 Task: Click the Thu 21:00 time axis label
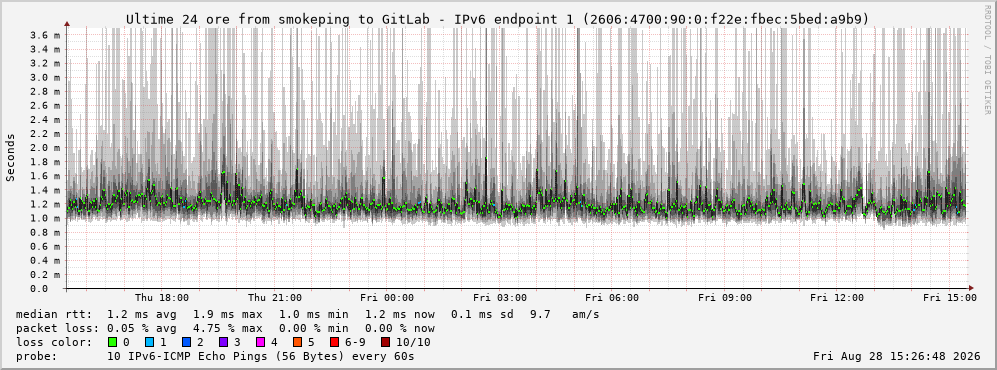[275, 298]
